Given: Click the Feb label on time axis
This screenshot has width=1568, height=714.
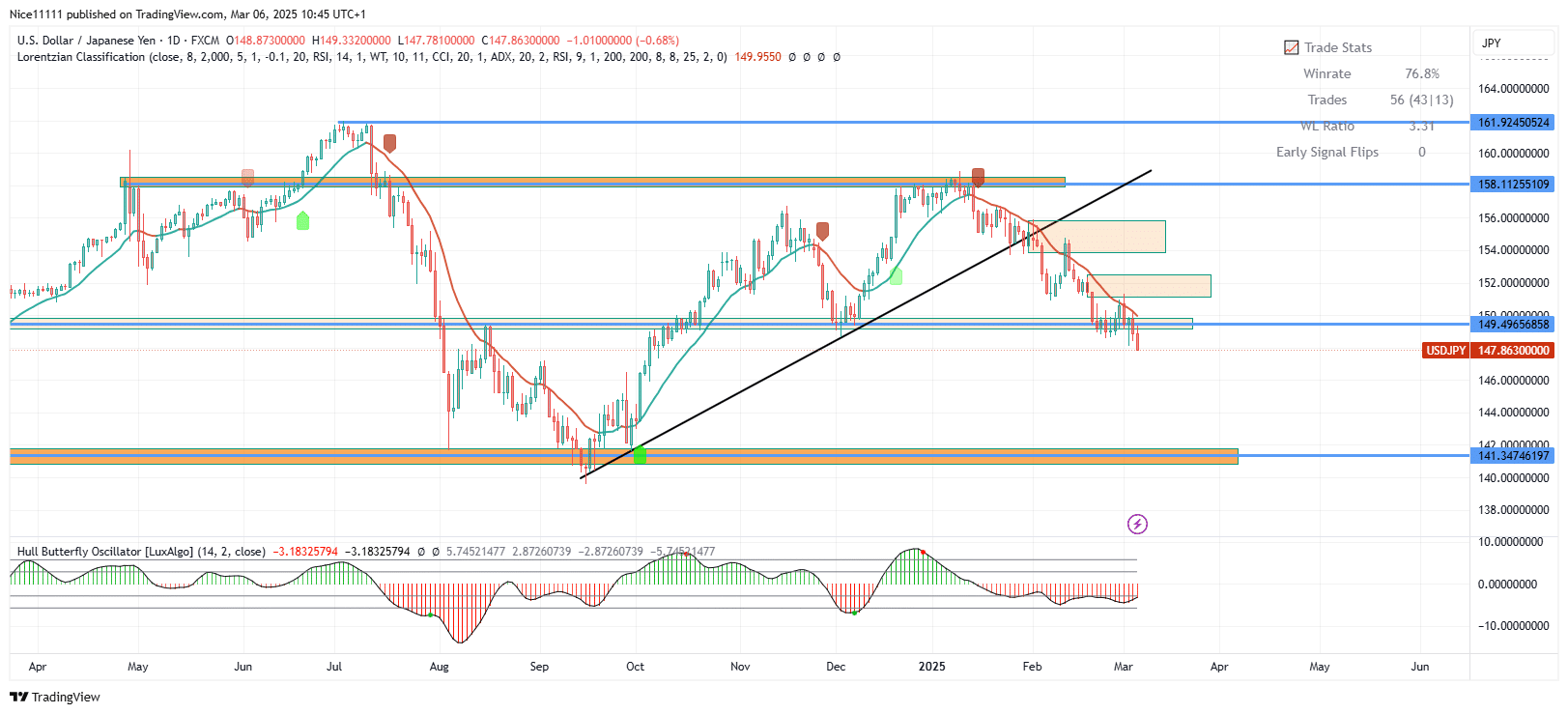Looking at the screenshot, I should (x=1032, y=667).
